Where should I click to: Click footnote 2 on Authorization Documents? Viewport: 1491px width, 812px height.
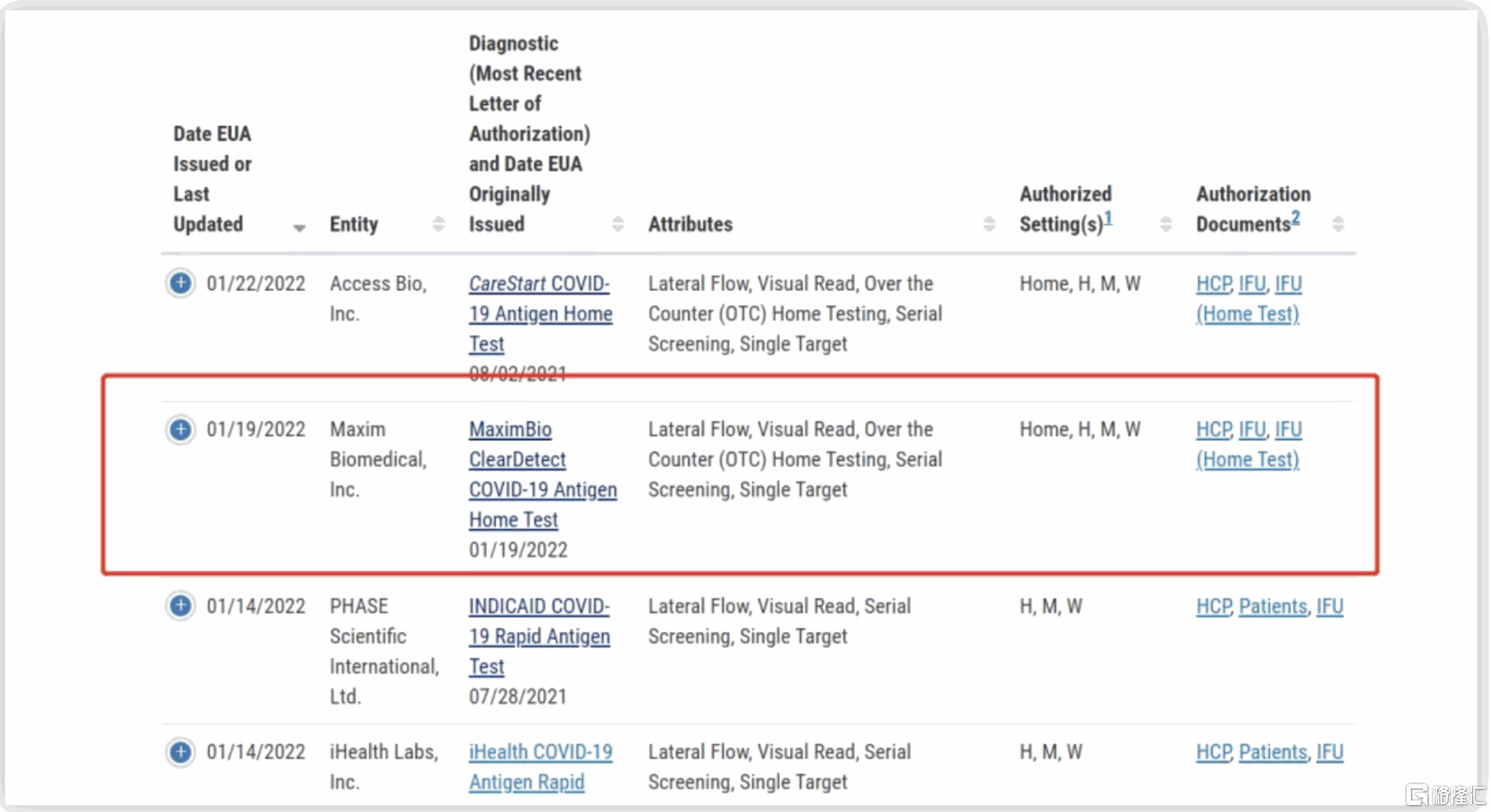(x=1295, y=218)
